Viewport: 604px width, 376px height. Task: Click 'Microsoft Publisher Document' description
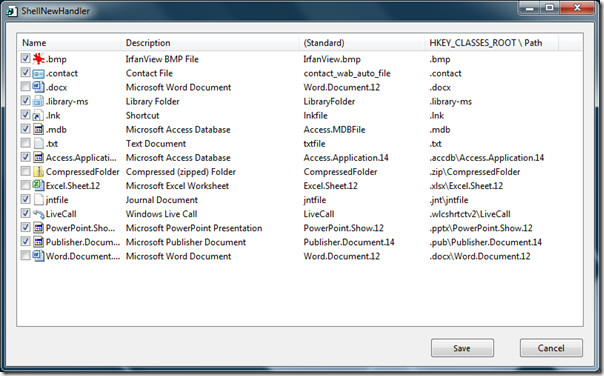[x=186, y=242]
